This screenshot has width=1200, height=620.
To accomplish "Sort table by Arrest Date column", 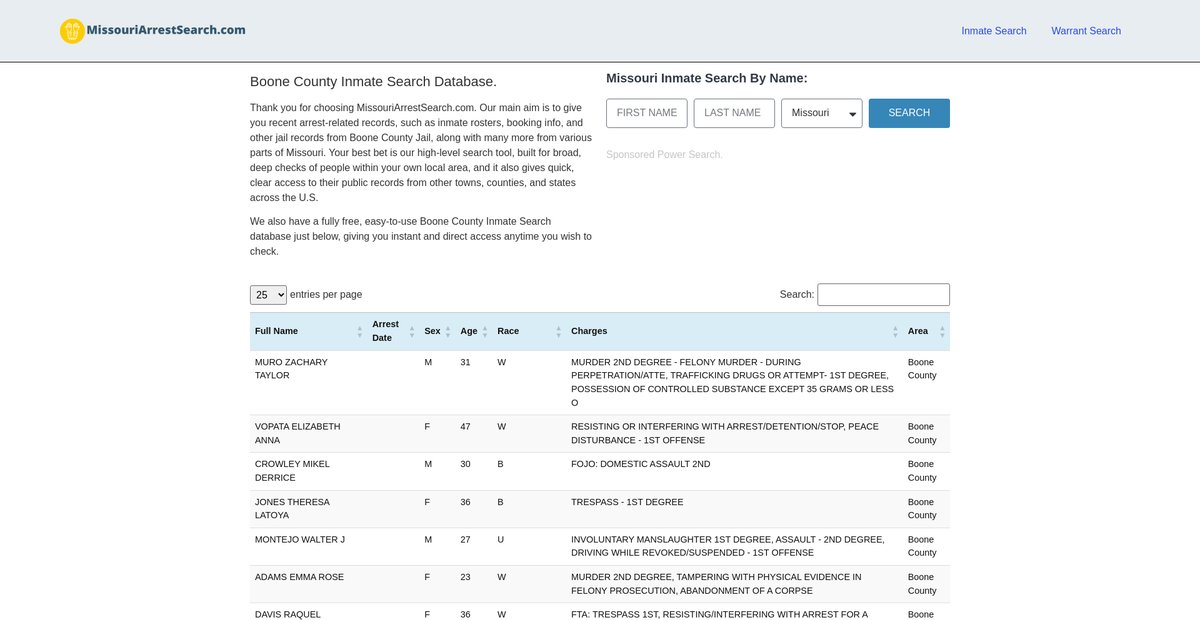I will 385,331.
